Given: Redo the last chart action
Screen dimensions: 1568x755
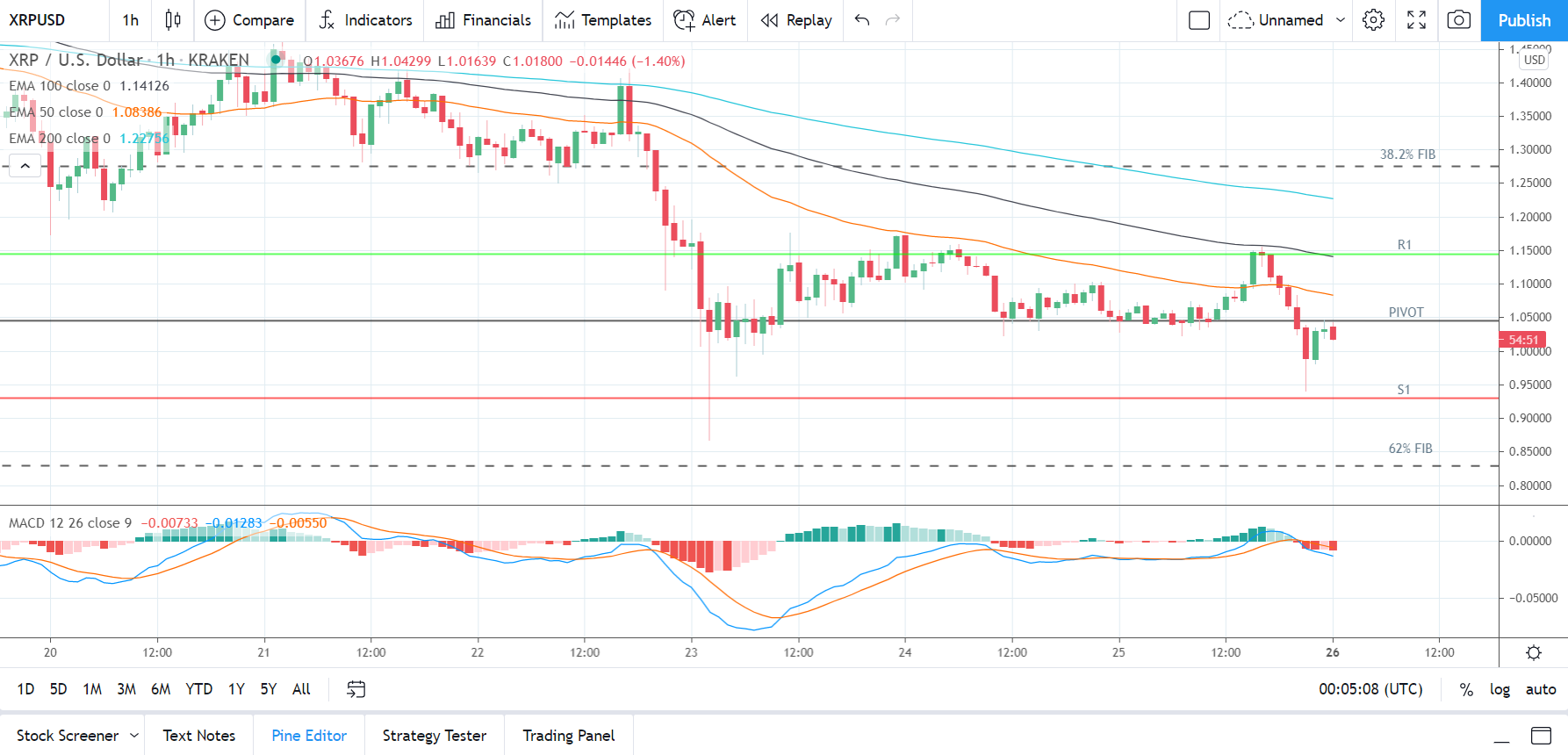Looking at the screenshot, I should click(x=893, y=20).
